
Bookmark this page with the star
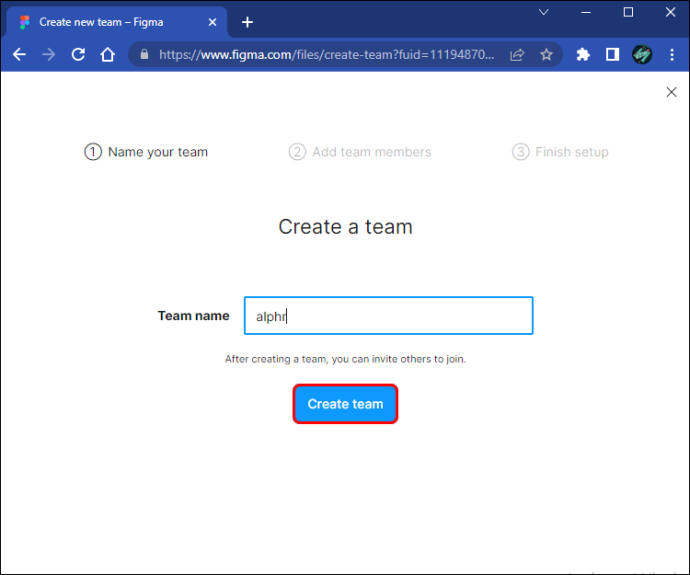(x=547, y=55)
